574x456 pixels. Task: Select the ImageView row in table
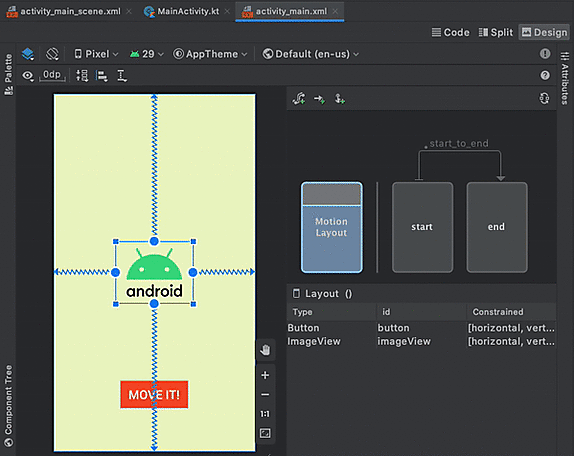click(421, 341)
